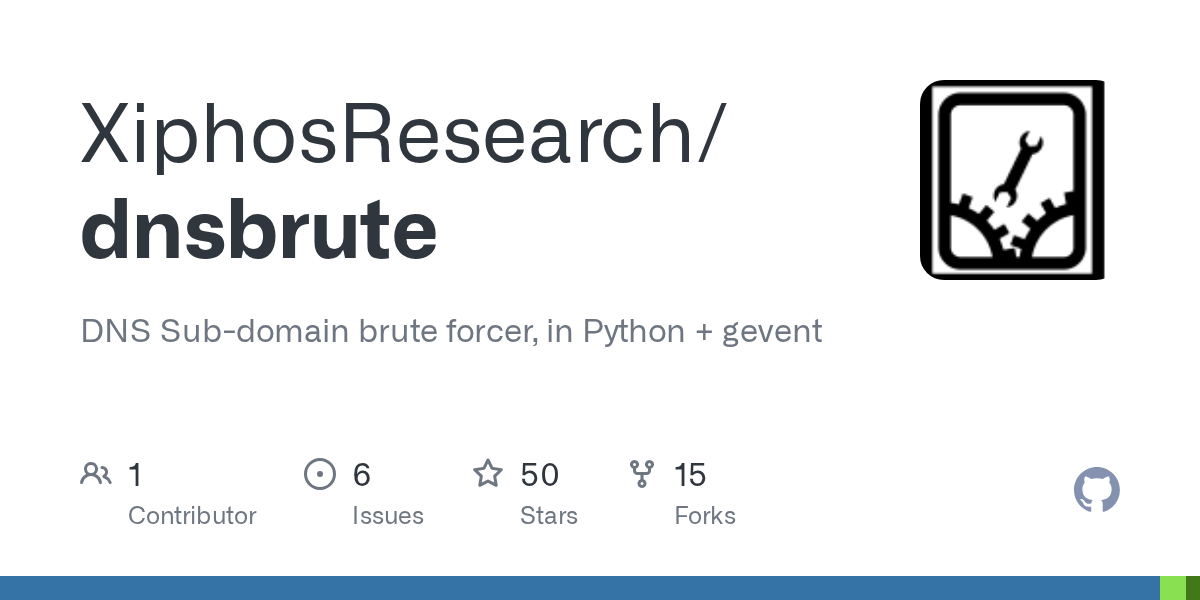1200x600 pixels.
Task: Open the Issues label
Action: click(x=388, y=516)
